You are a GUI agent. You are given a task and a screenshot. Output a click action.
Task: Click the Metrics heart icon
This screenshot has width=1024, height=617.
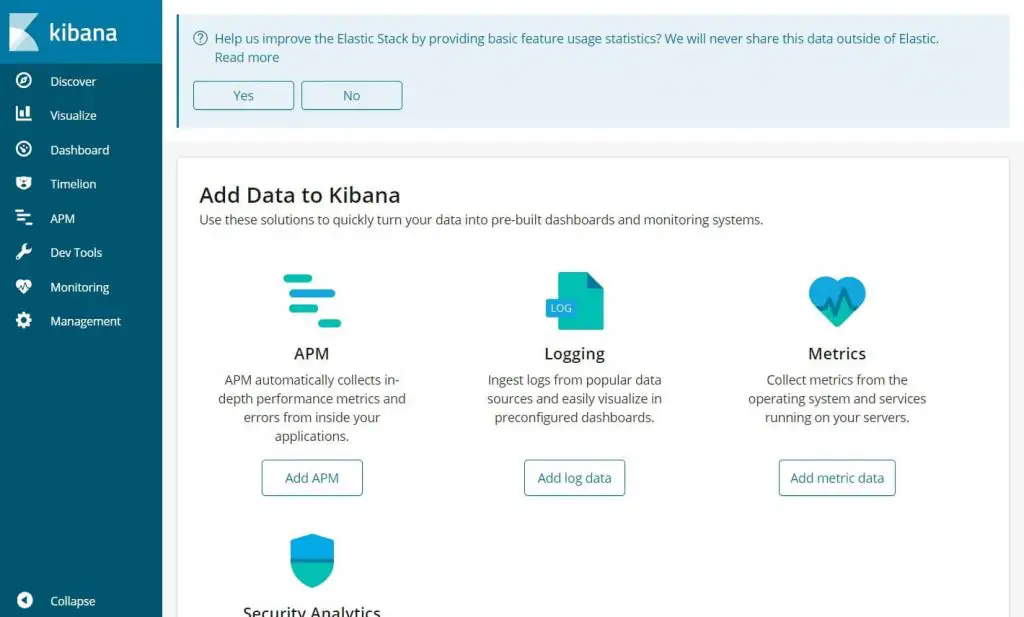(837, 301)
